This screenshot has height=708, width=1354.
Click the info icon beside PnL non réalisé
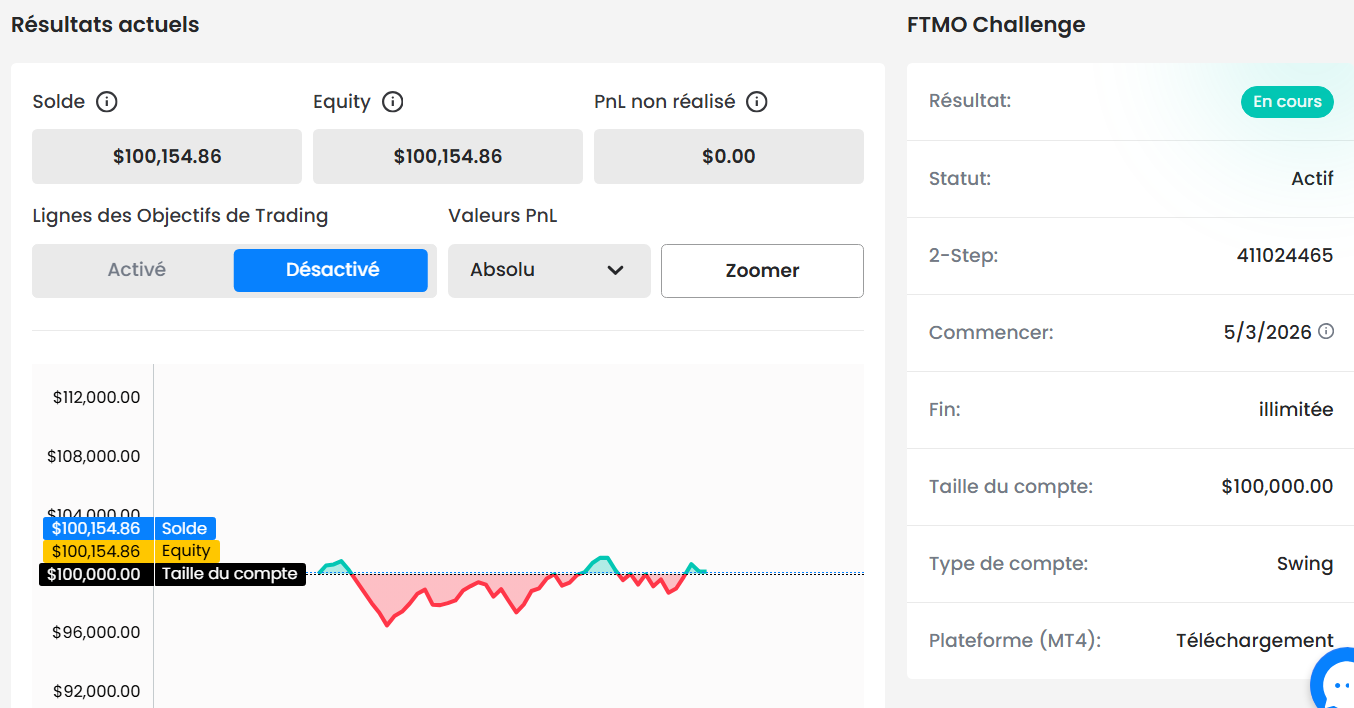(x=757, y=102)
